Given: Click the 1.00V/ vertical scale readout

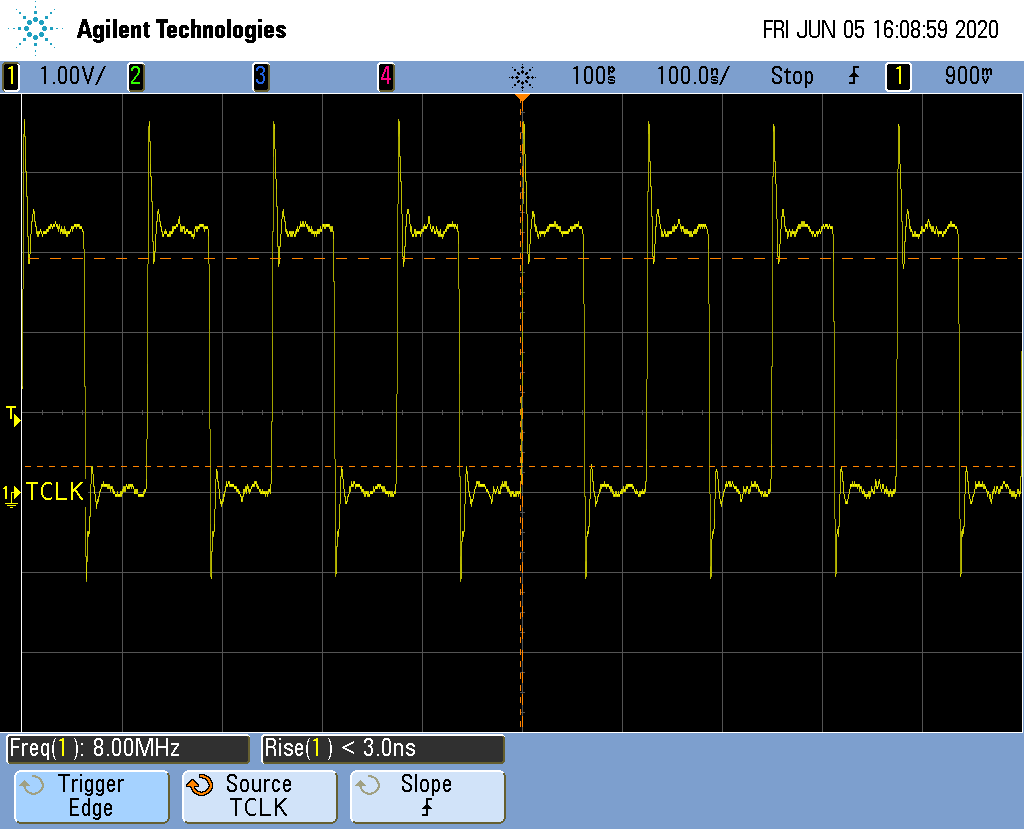Looking at the screenshot, I should coord(70,76).
